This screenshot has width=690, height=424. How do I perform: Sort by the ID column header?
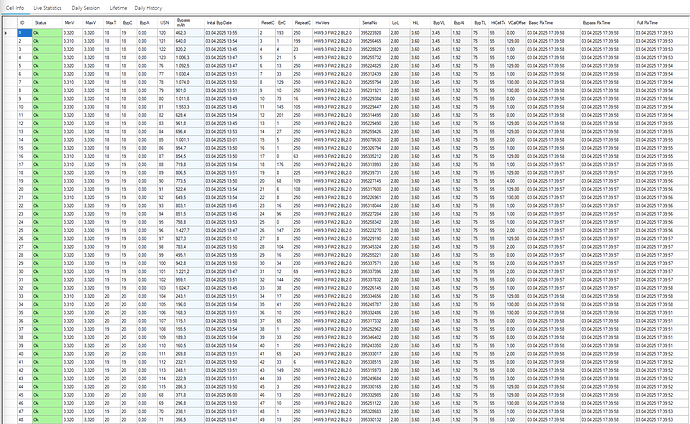pyautogui.click(x=25, y=23)
